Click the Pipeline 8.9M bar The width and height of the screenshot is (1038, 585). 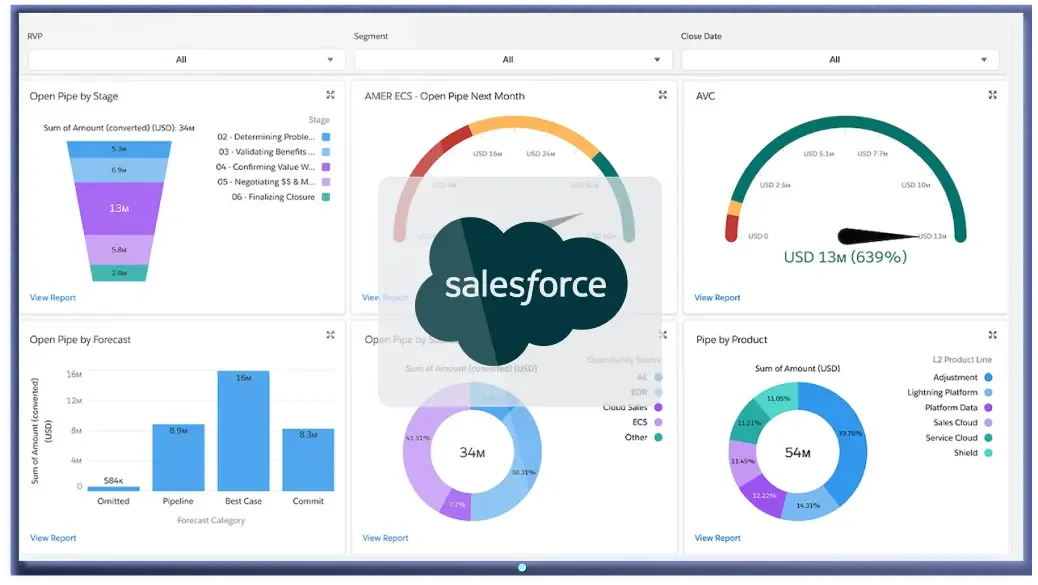coord(178,457)
